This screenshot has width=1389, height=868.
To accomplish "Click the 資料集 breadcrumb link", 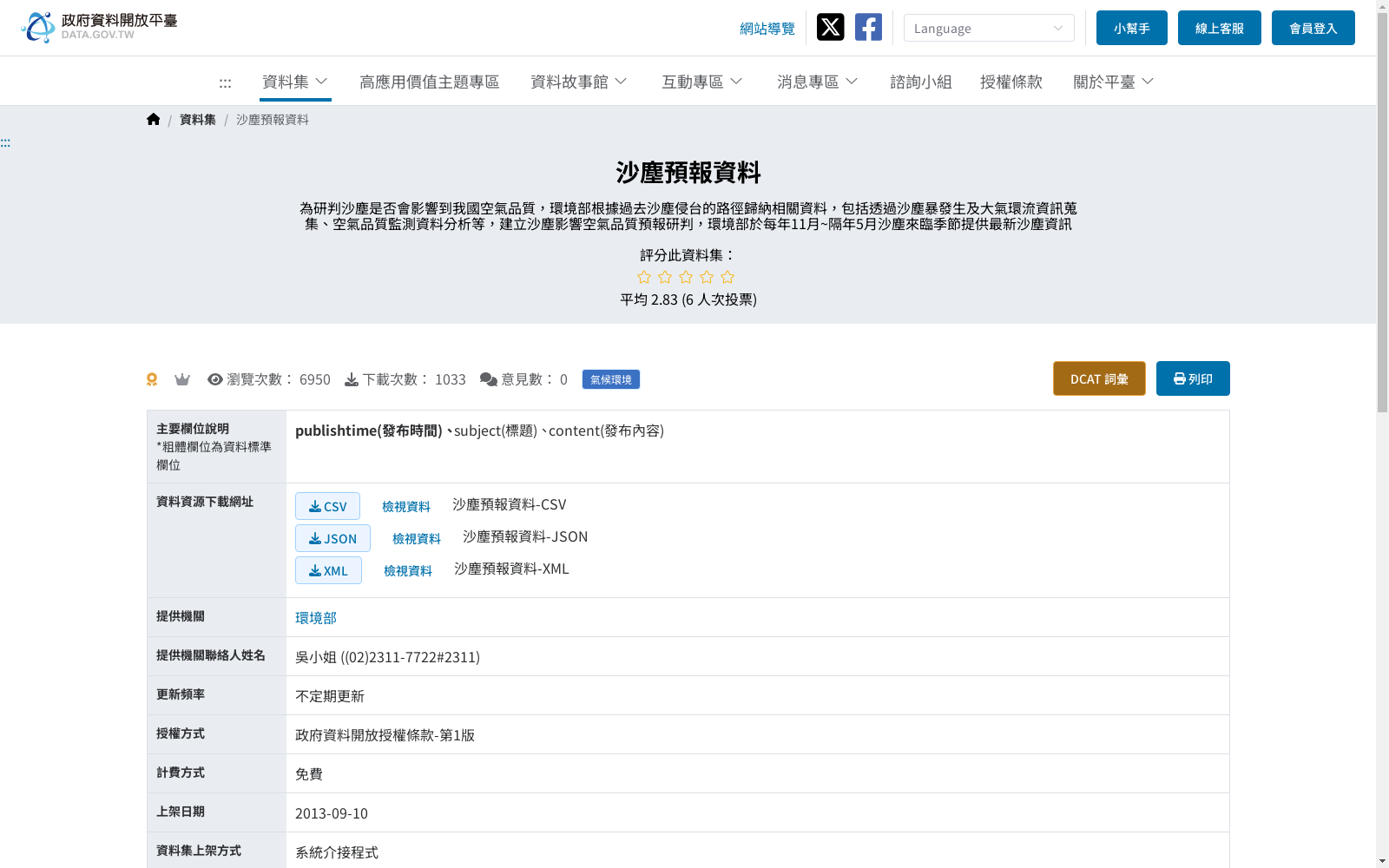I will click(198, 120).
